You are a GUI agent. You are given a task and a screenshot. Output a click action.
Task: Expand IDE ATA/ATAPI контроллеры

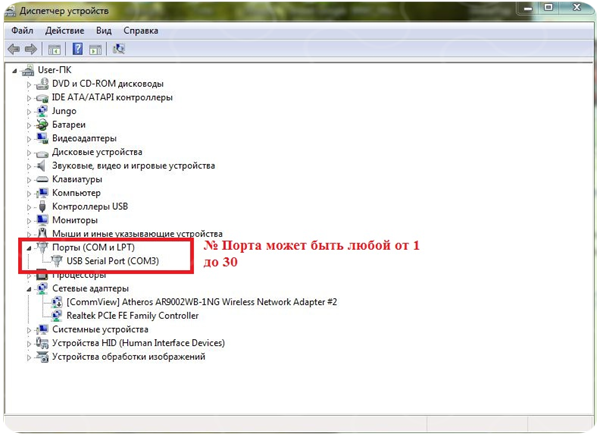point(29,98)
